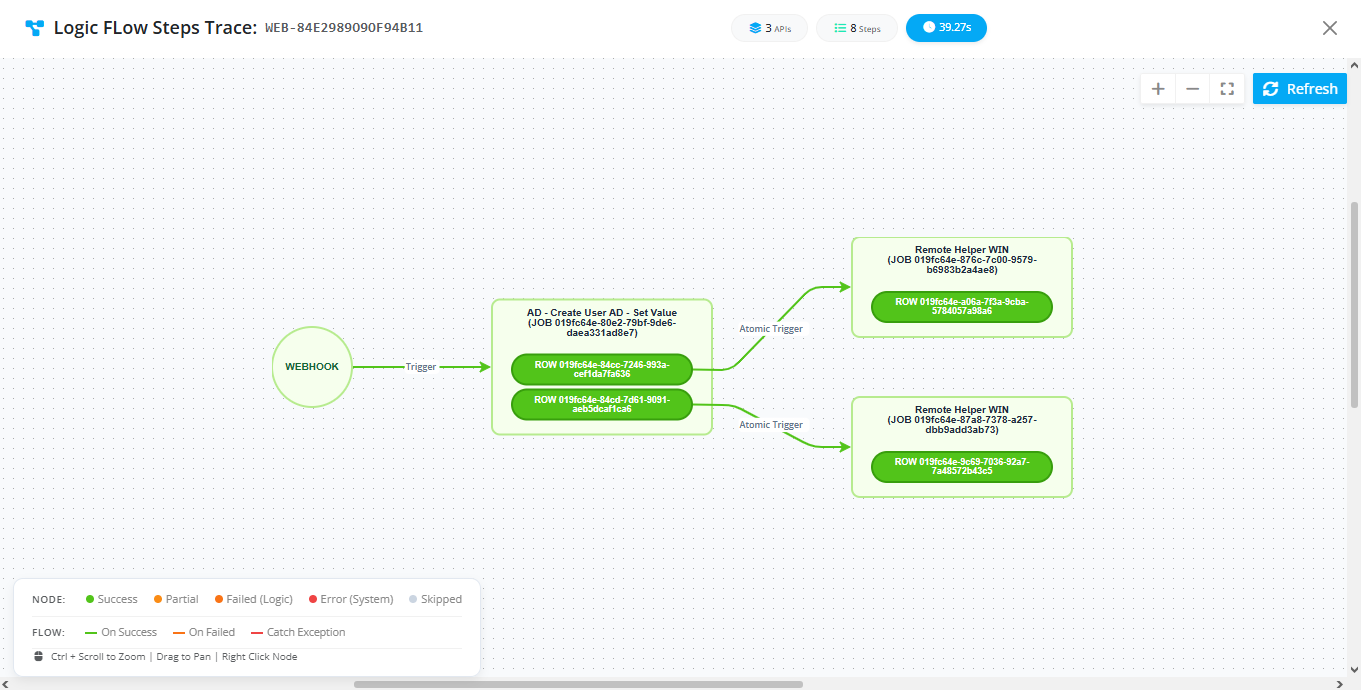Select the ROW 019fc64e-a06a-7f3a node
The height and width of the screenshot is (690, 1361).
point(962,306)
